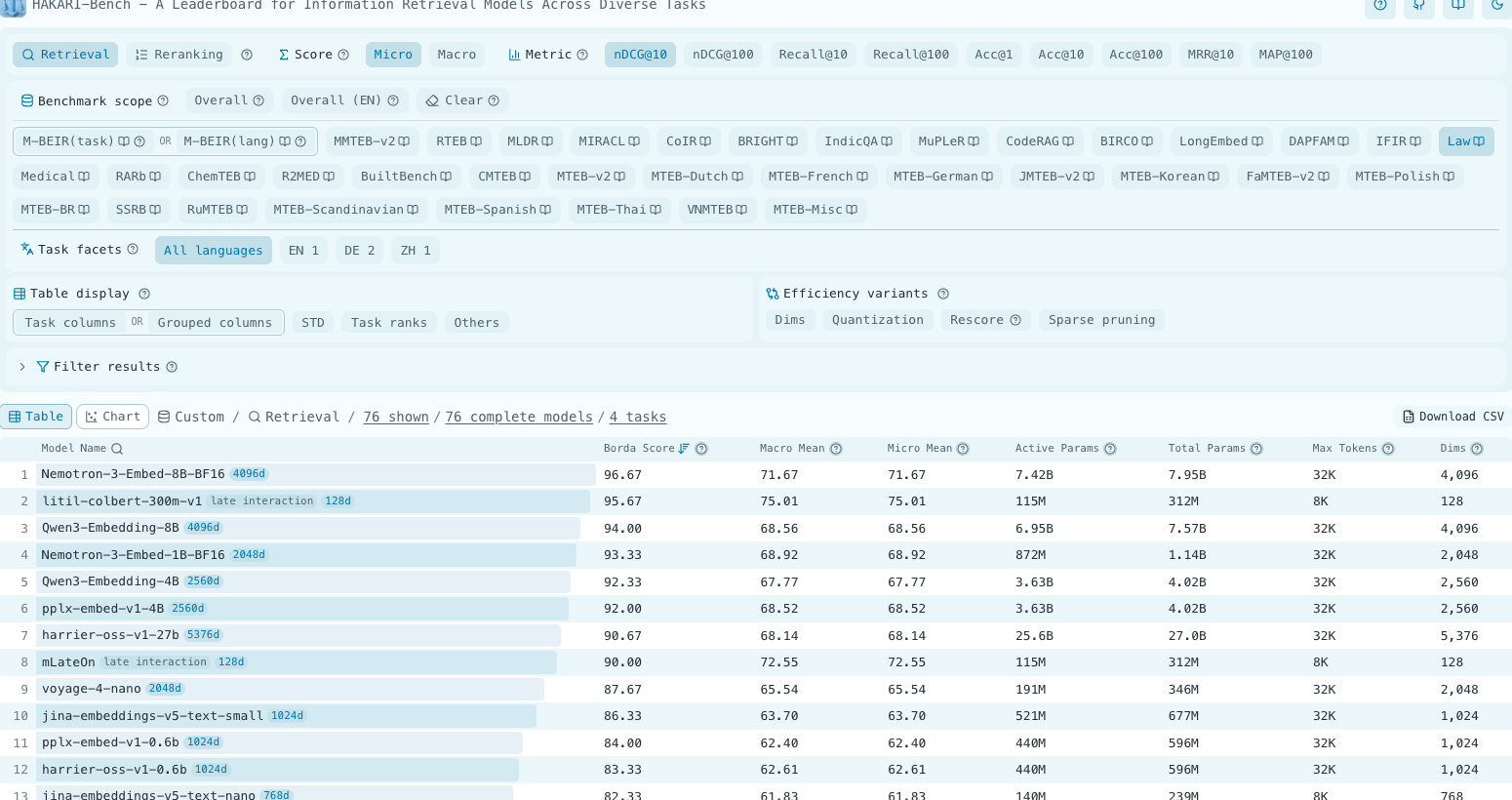Select the Micro score chip
The height and width of the screenshot is (800, 1512).
click(393, 55)
